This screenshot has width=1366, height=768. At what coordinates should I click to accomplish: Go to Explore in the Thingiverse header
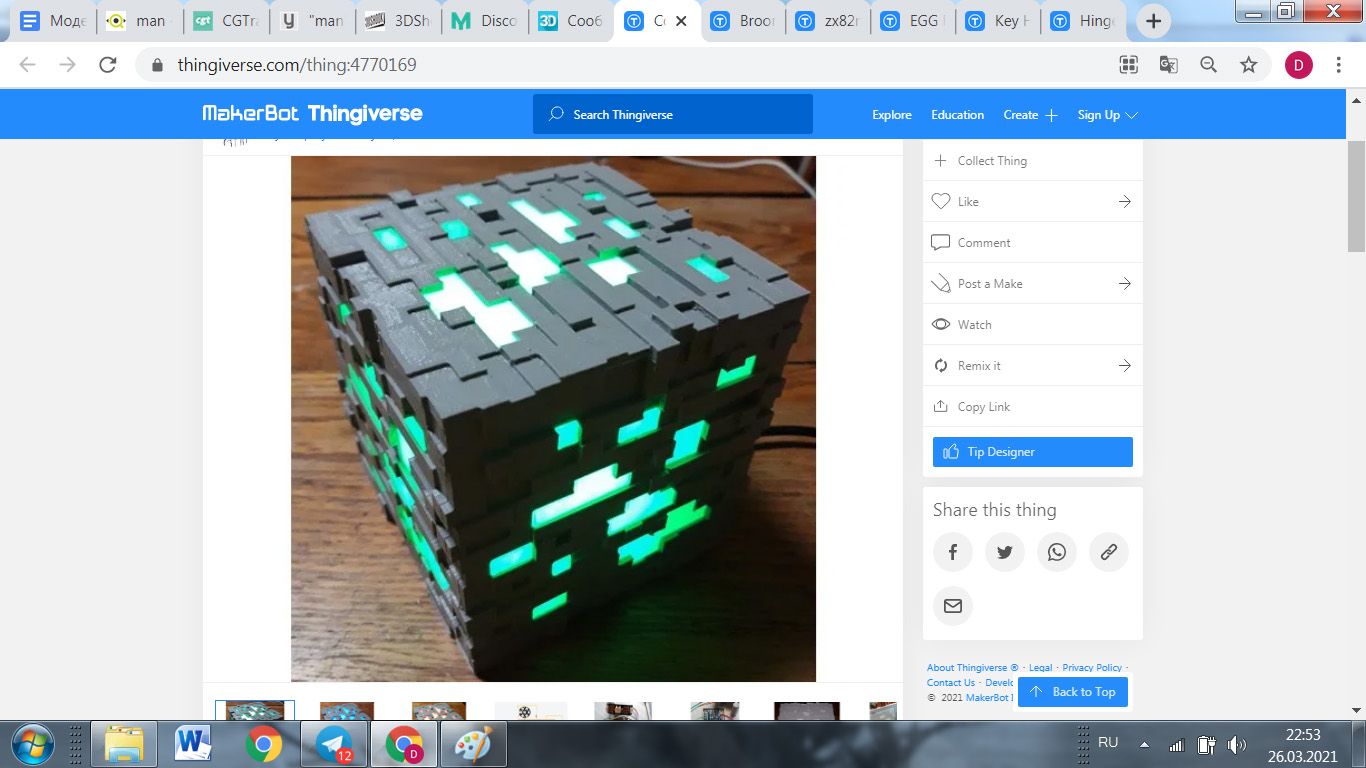892,115
